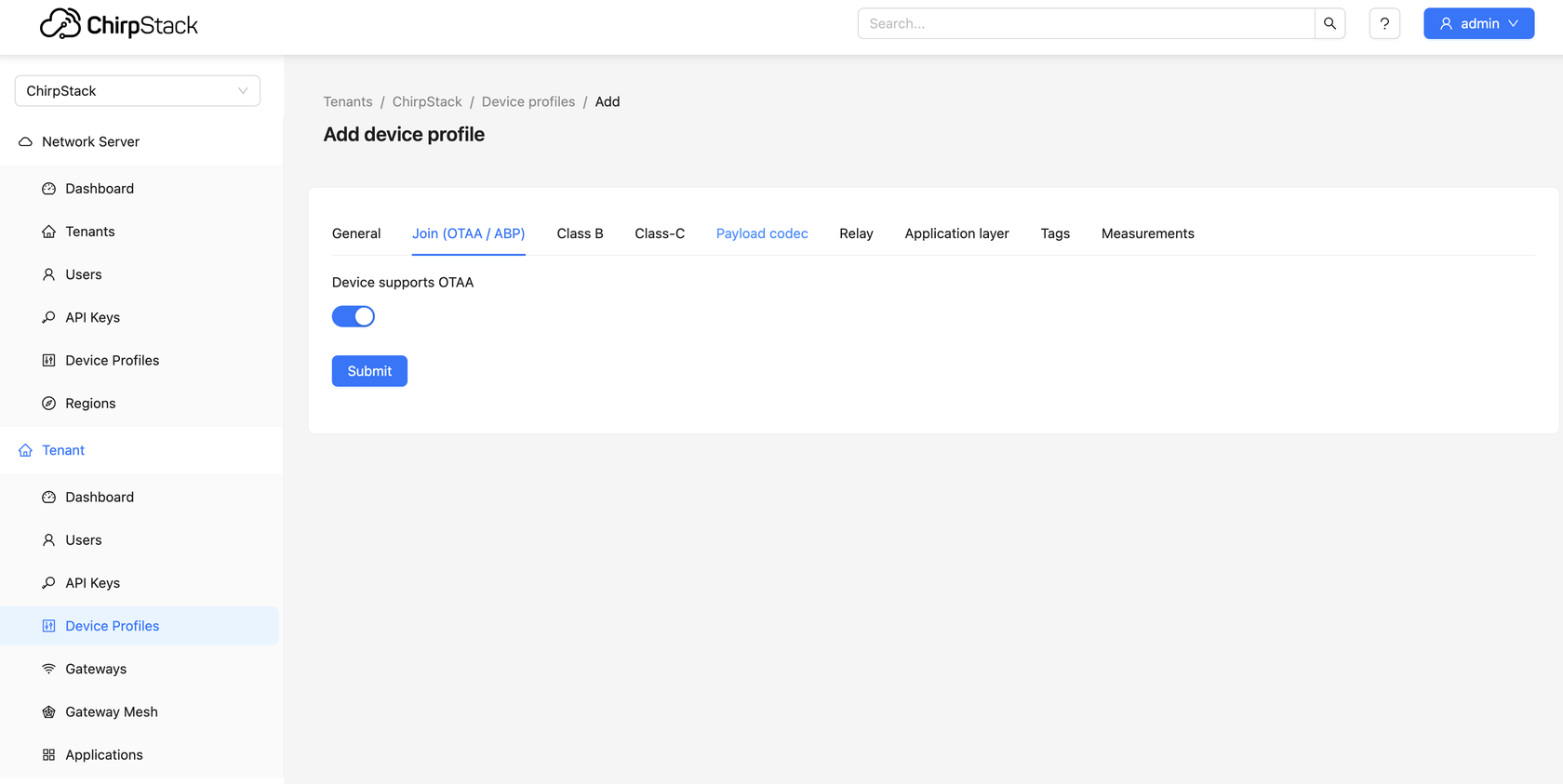Click the Network Server Users icon
Screen dimensions: 1563x784
pos(48,274)
